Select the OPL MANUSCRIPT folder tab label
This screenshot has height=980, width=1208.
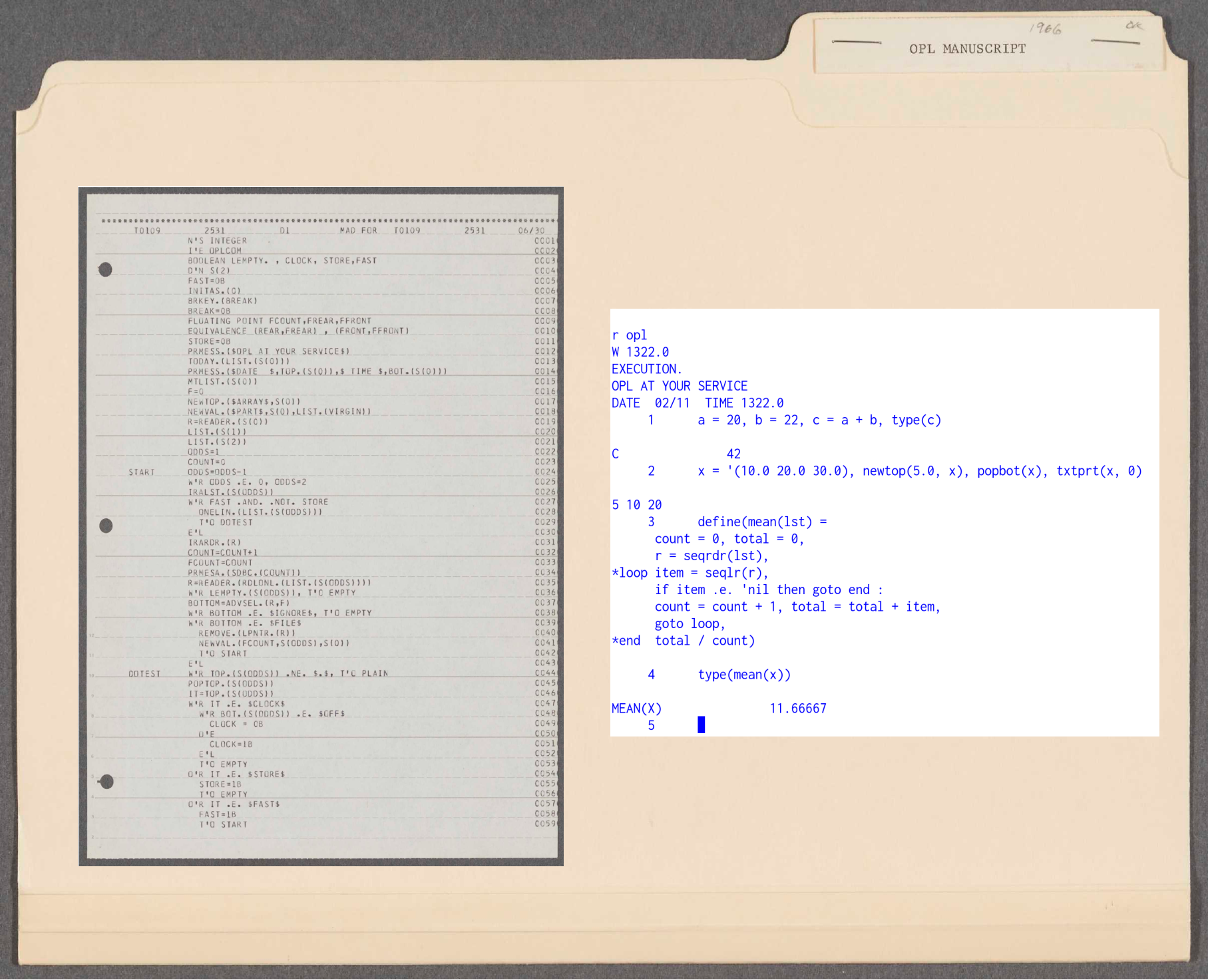967,49
